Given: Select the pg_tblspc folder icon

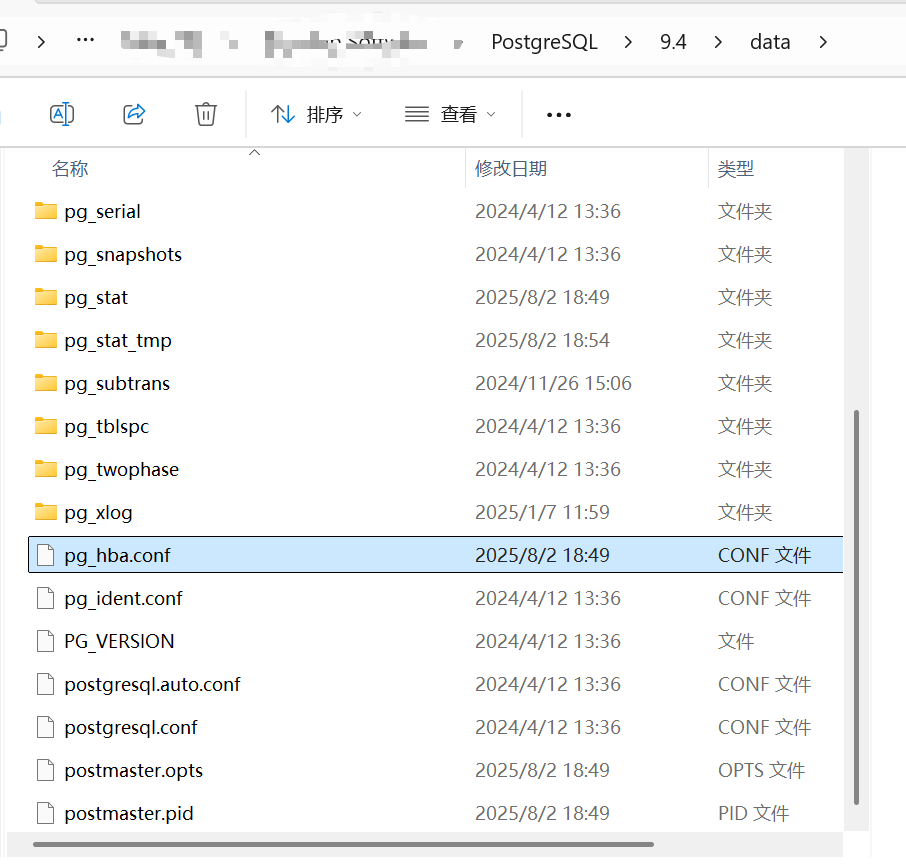Looking at the screenshot, I should [46, 426].
